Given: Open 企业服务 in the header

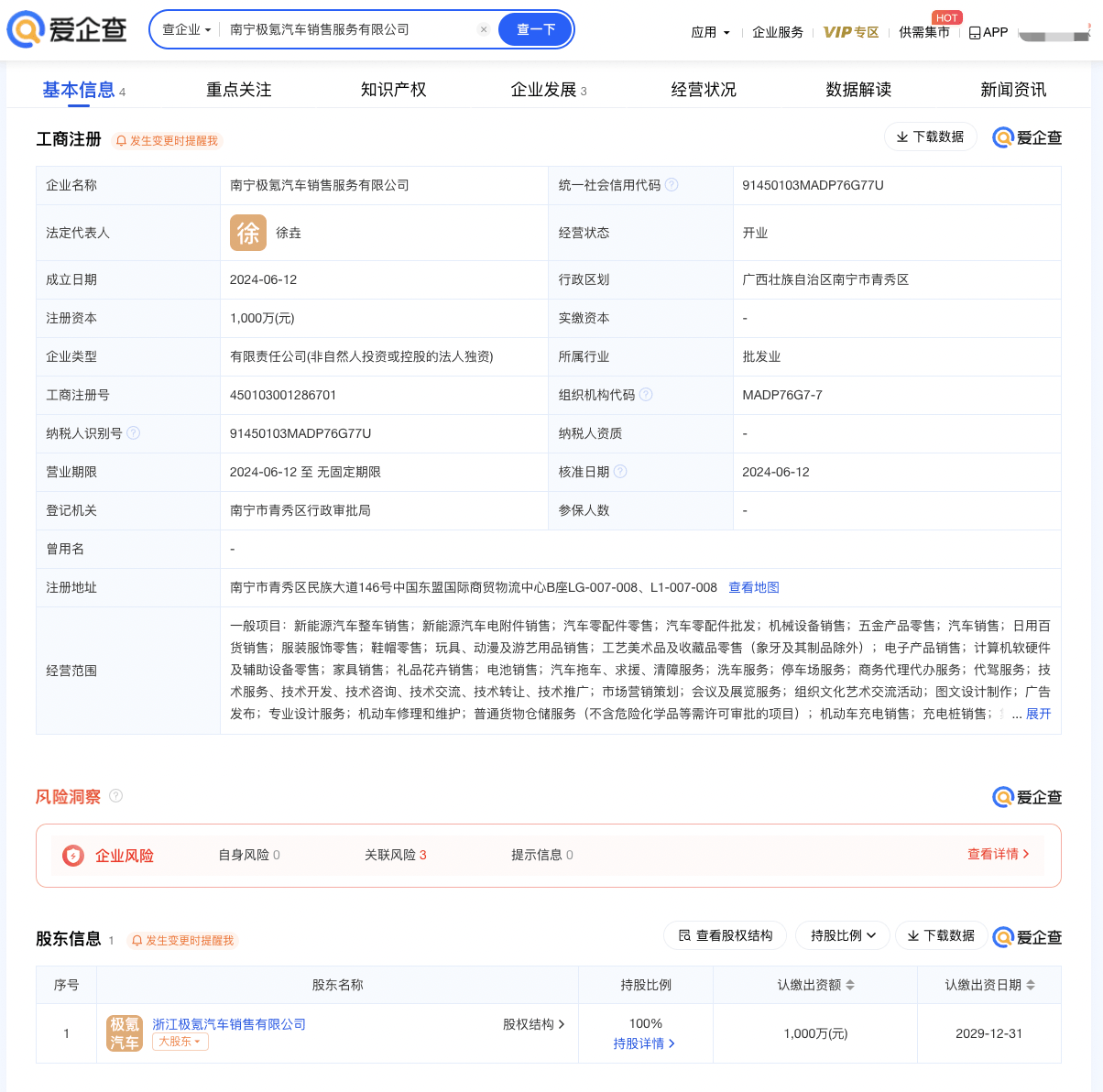Looking at the screenshot, I should (778, 32).
